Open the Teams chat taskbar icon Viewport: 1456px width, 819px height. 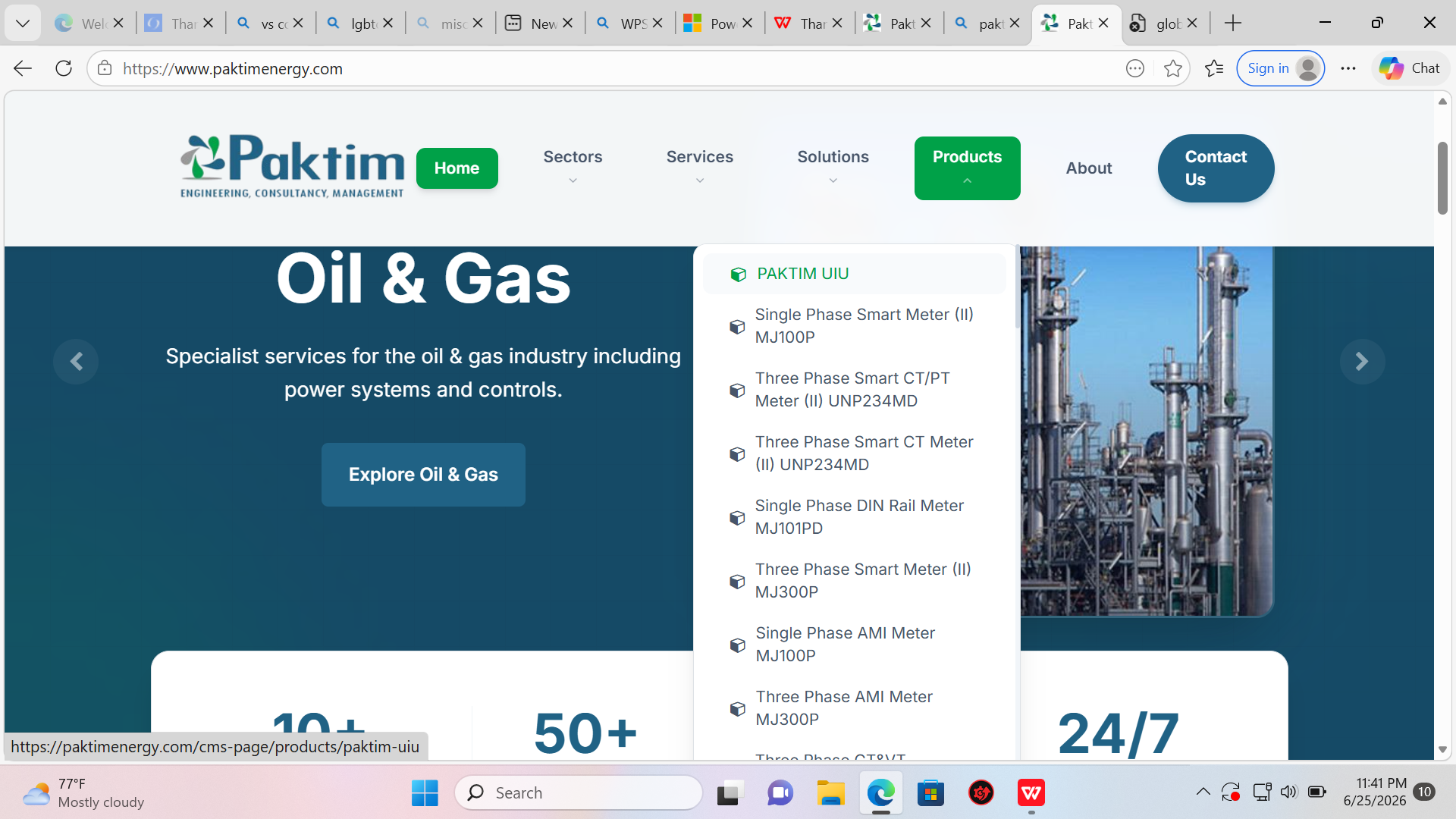pyautogui.click(x=780, y=793)
